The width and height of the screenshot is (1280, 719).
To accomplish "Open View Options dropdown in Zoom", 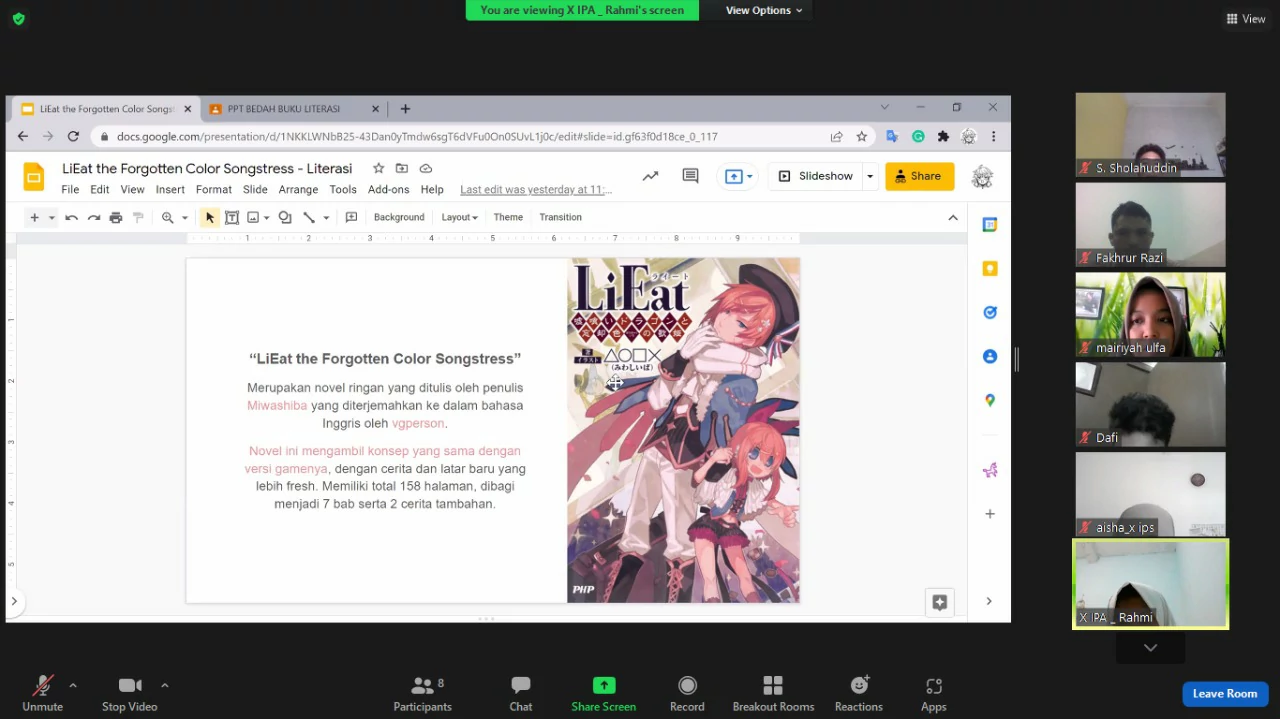I will pyautogui.click(x=764, y=10).
